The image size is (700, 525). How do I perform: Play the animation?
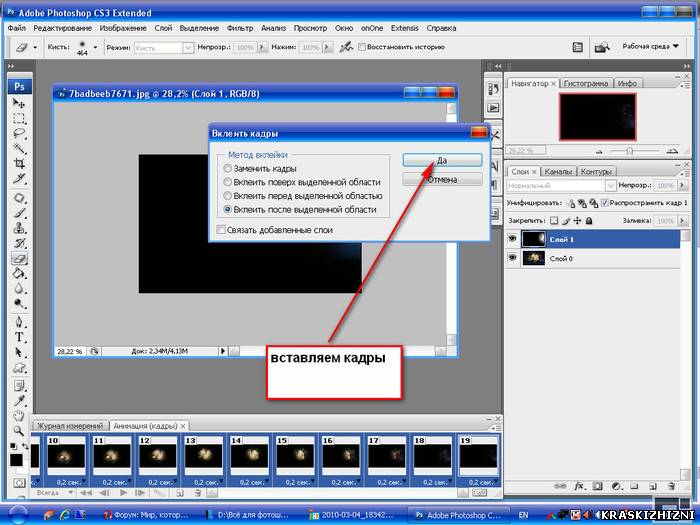pyautogui.click(x=123, y=493)
